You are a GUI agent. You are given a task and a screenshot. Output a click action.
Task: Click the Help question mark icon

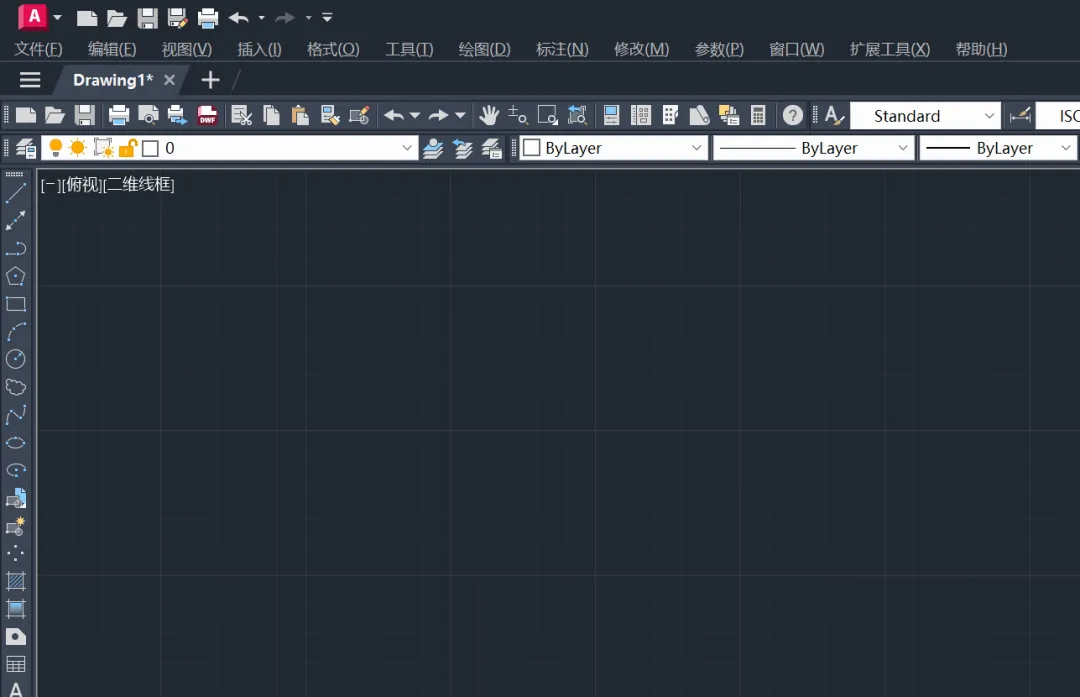coord(793,115)
